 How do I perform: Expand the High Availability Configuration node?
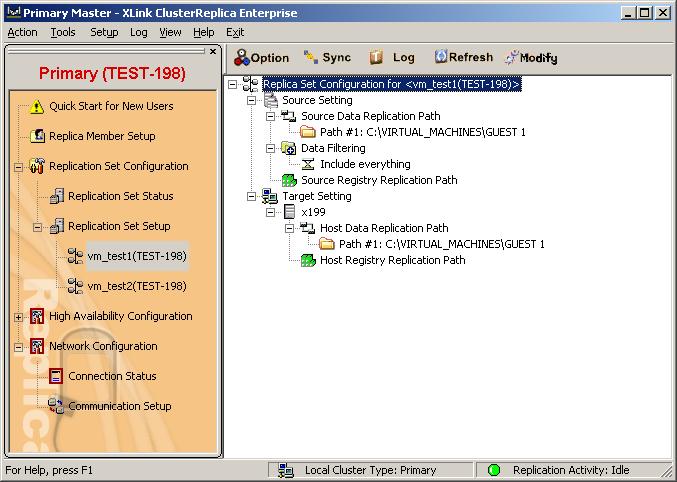18,316
